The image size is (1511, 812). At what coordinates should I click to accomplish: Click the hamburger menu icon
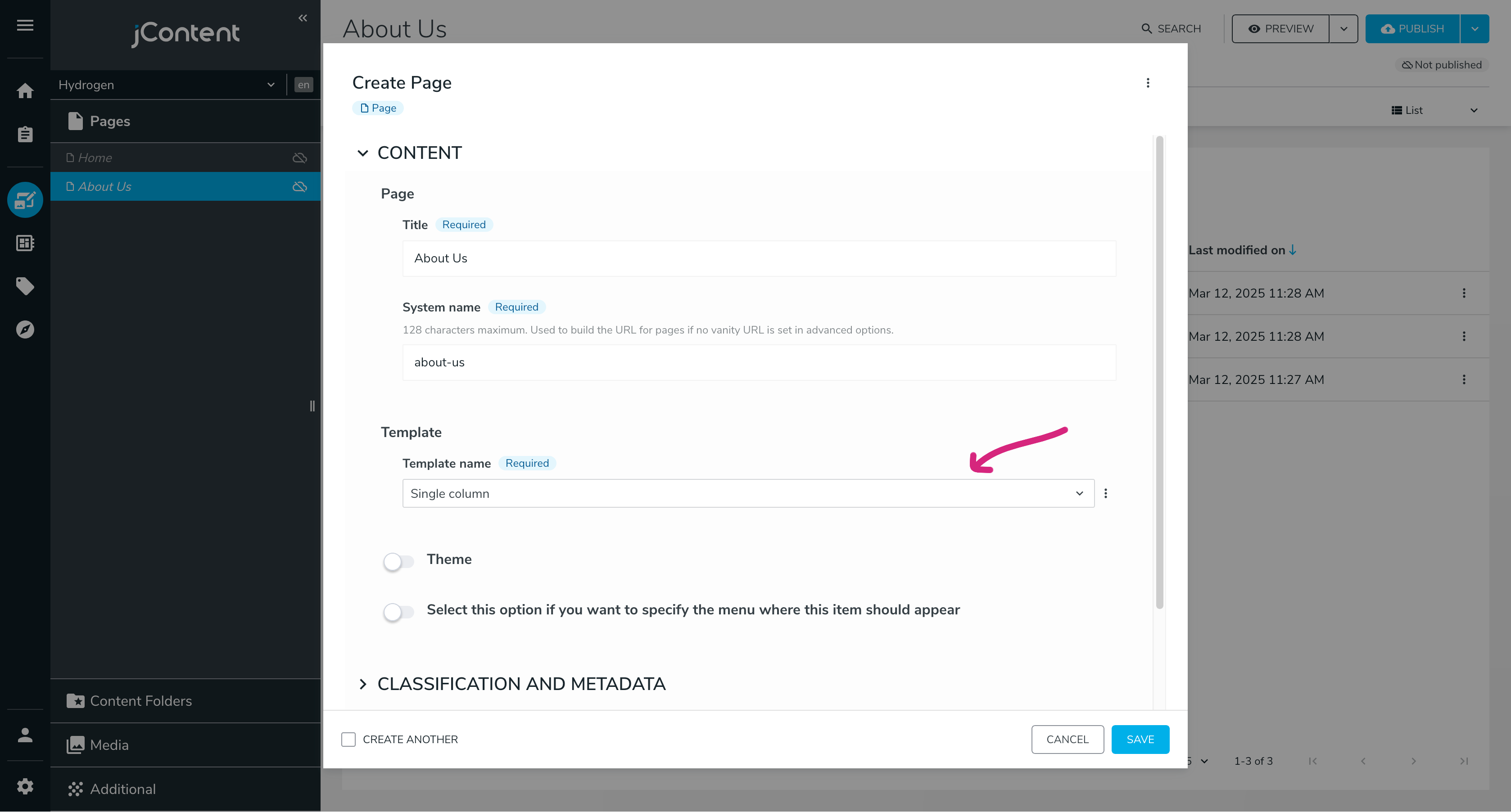25,25
